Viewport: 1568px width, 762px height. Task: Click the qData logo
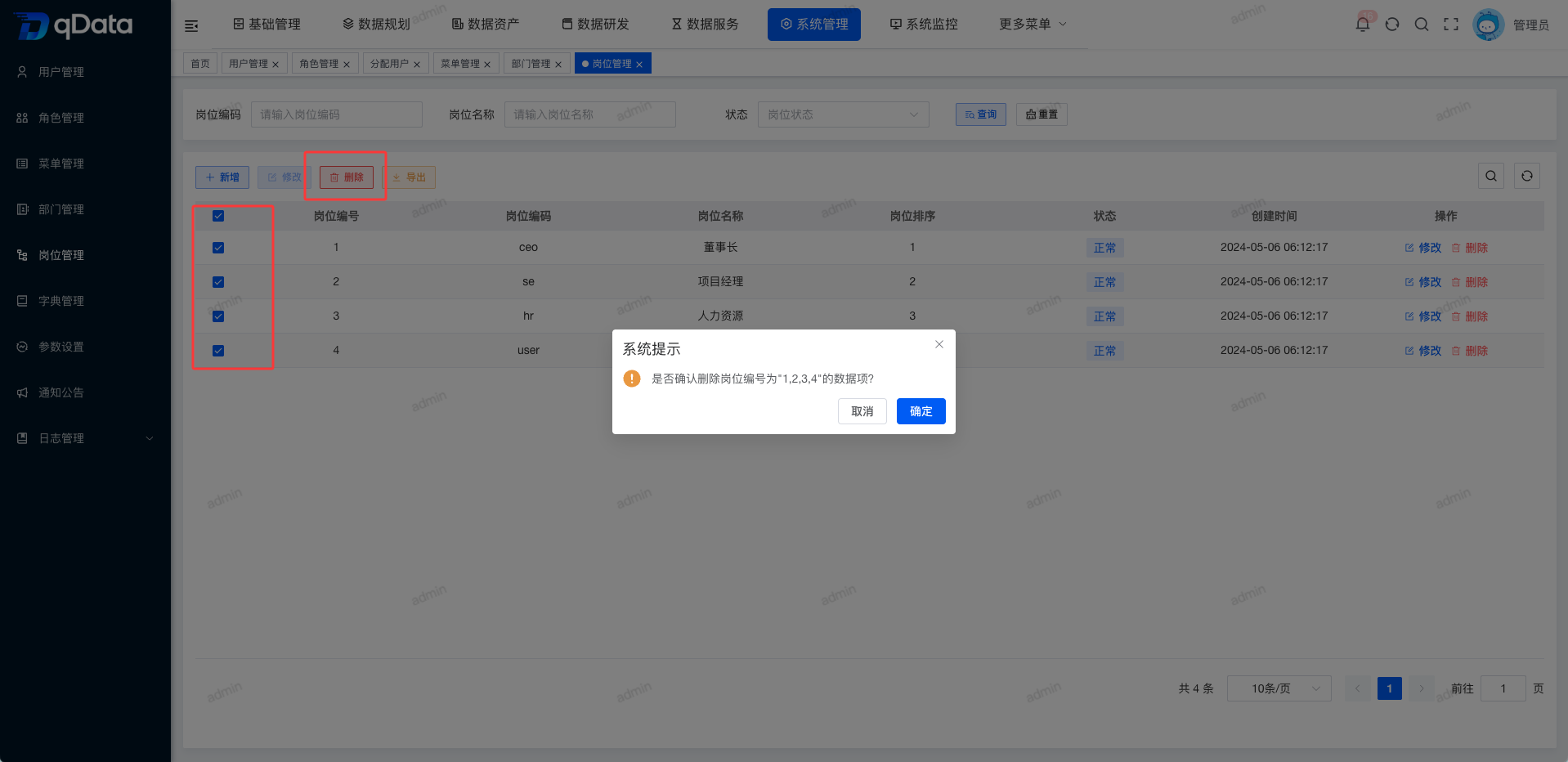(74, 25)
